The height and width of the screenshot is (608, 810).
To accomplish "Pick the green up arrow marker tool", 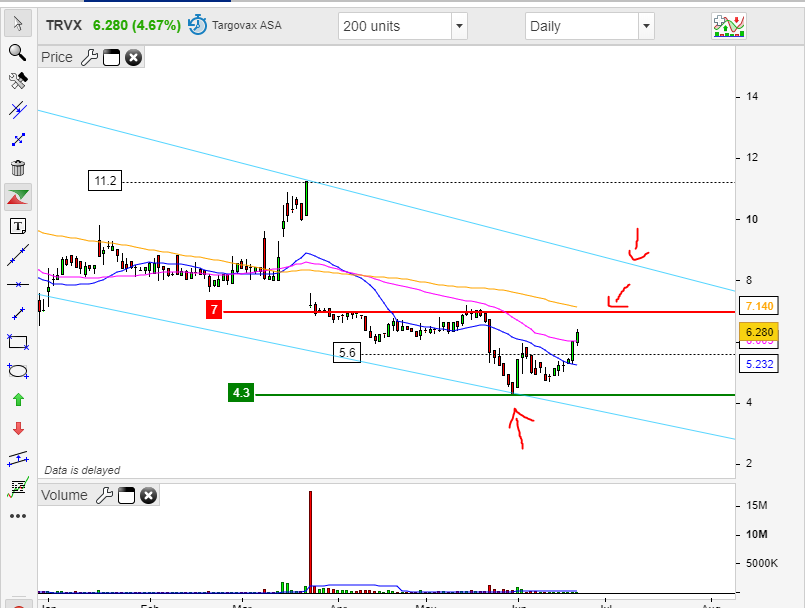I will click(x=17, y=400).
